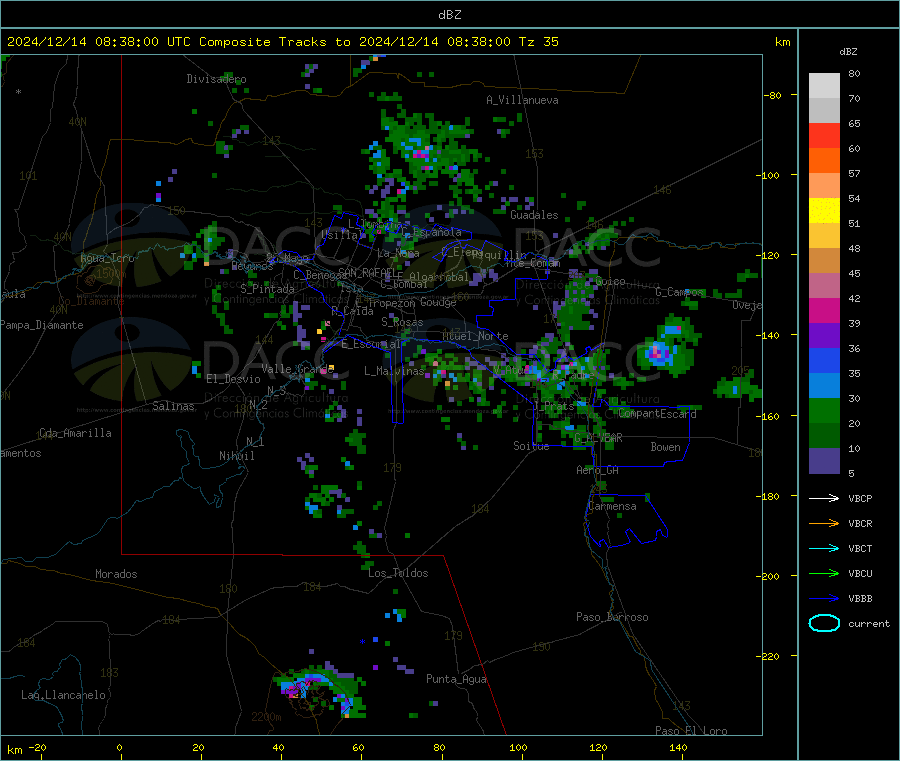Click the Aero_GH map label
This screenshot has height=761, width=900.
click(x=598, y=470)
